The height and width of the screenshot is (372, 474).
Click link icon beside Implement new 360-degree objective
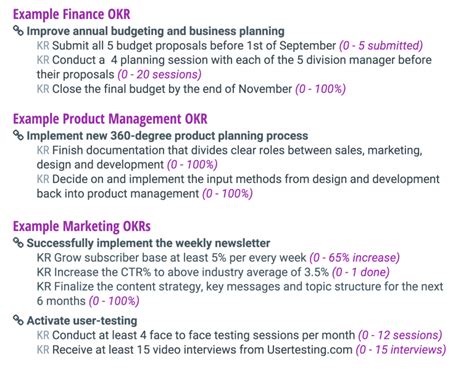[x=18, y=135]
